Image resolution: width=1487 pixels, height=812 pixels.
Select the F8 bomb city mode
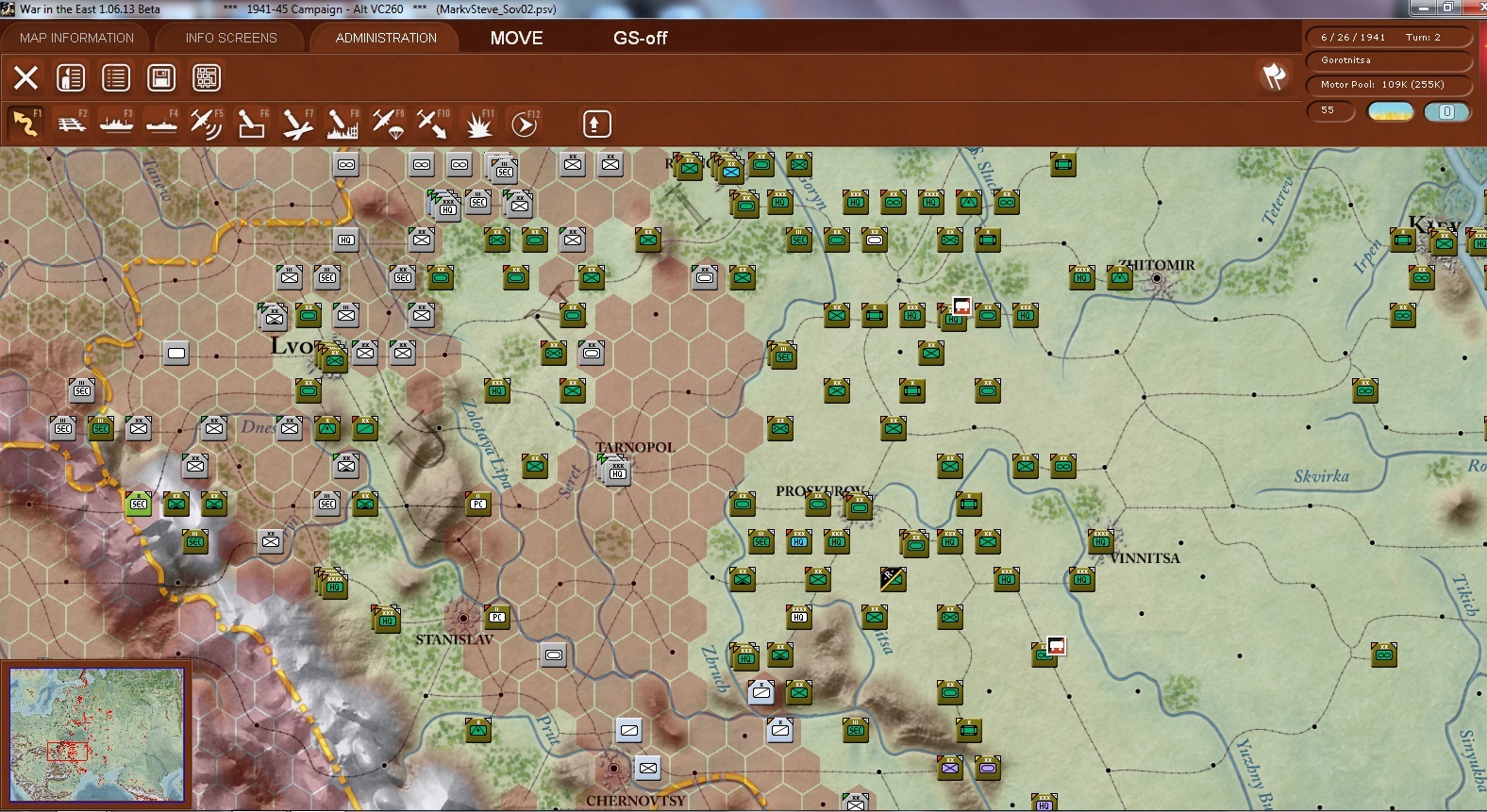(343, 124)
